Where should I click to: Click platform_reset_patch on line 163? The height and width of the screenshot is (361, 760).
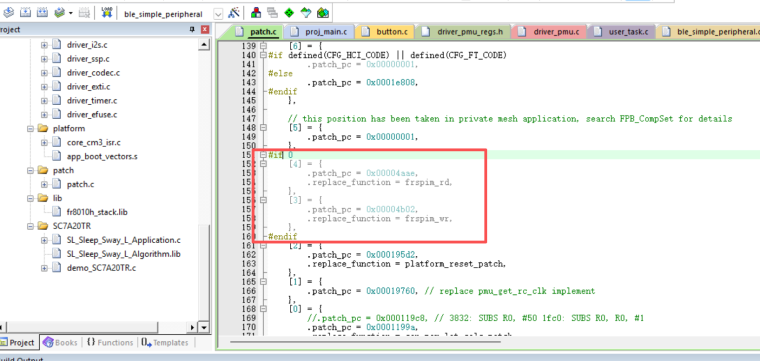tap(455, 264)
